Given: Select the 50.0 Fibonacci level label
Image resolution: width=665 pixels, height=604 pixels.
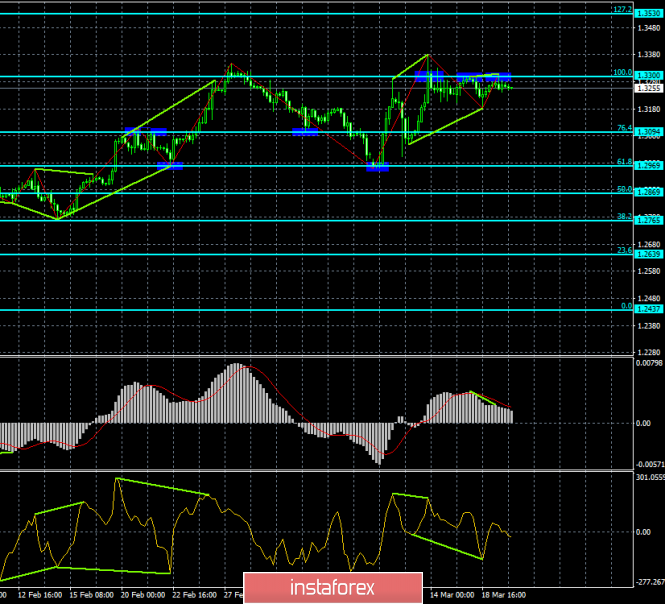Looking at the screenshot, I should pos(624,189).
